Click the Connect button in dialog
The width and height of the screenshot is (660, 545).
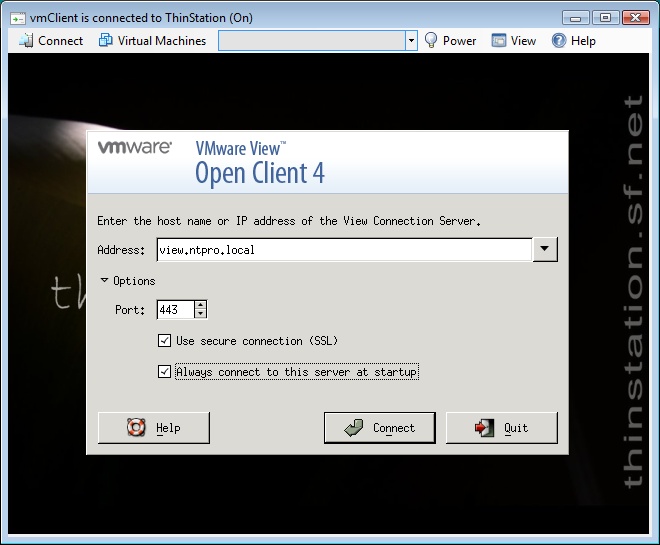380,428
